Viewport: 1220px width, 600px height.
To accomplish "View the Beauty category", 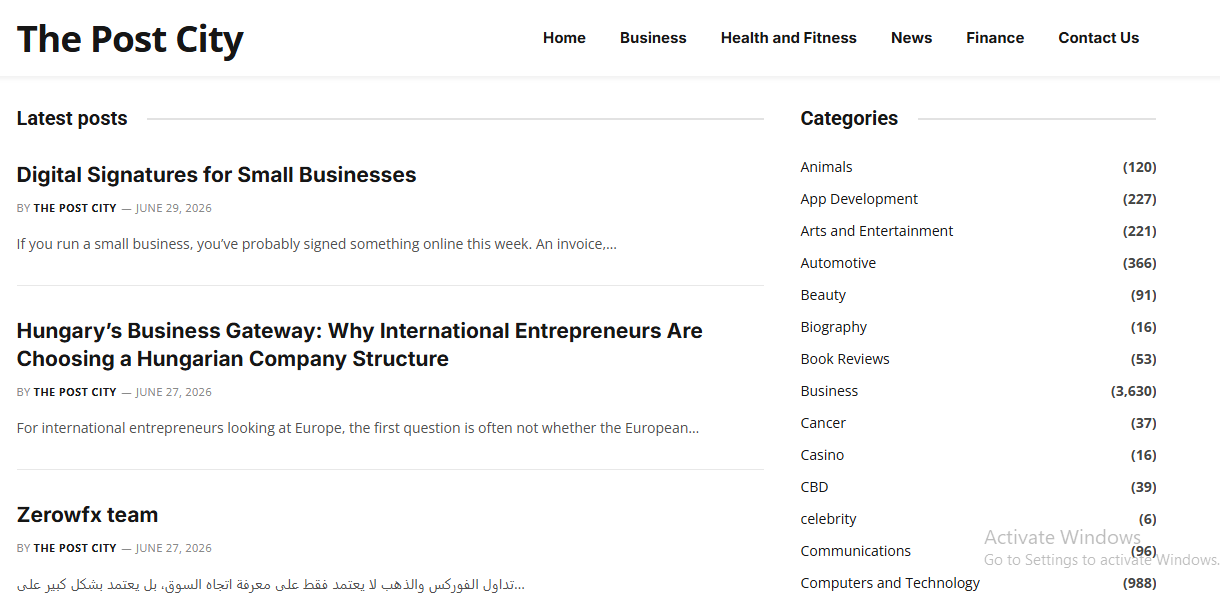I will pyautogui.click(x=823, y=295).
